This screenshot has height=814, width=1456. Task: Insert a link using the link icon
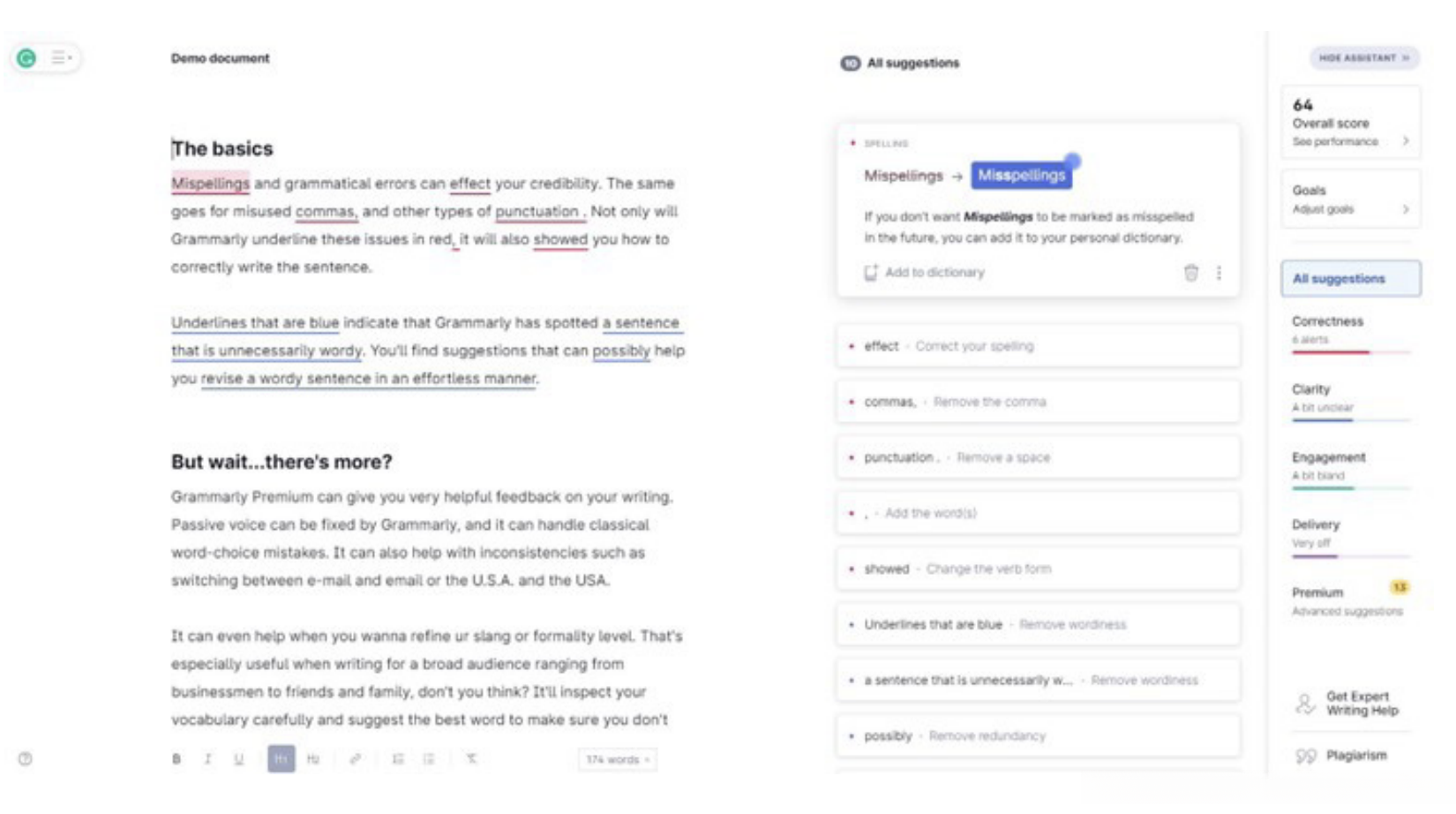(355, 758)
